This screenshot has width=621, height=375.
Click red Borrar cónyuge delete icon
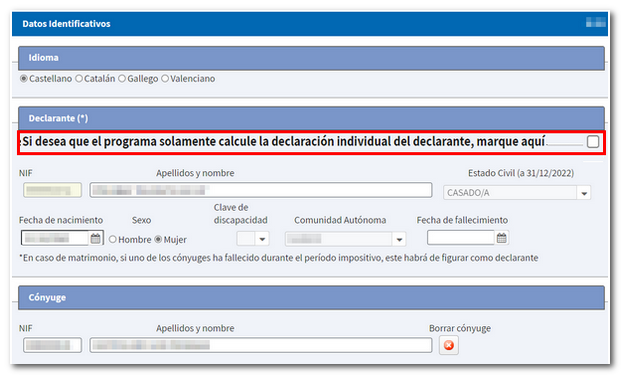pyautogui.click(x=449, y=345)
